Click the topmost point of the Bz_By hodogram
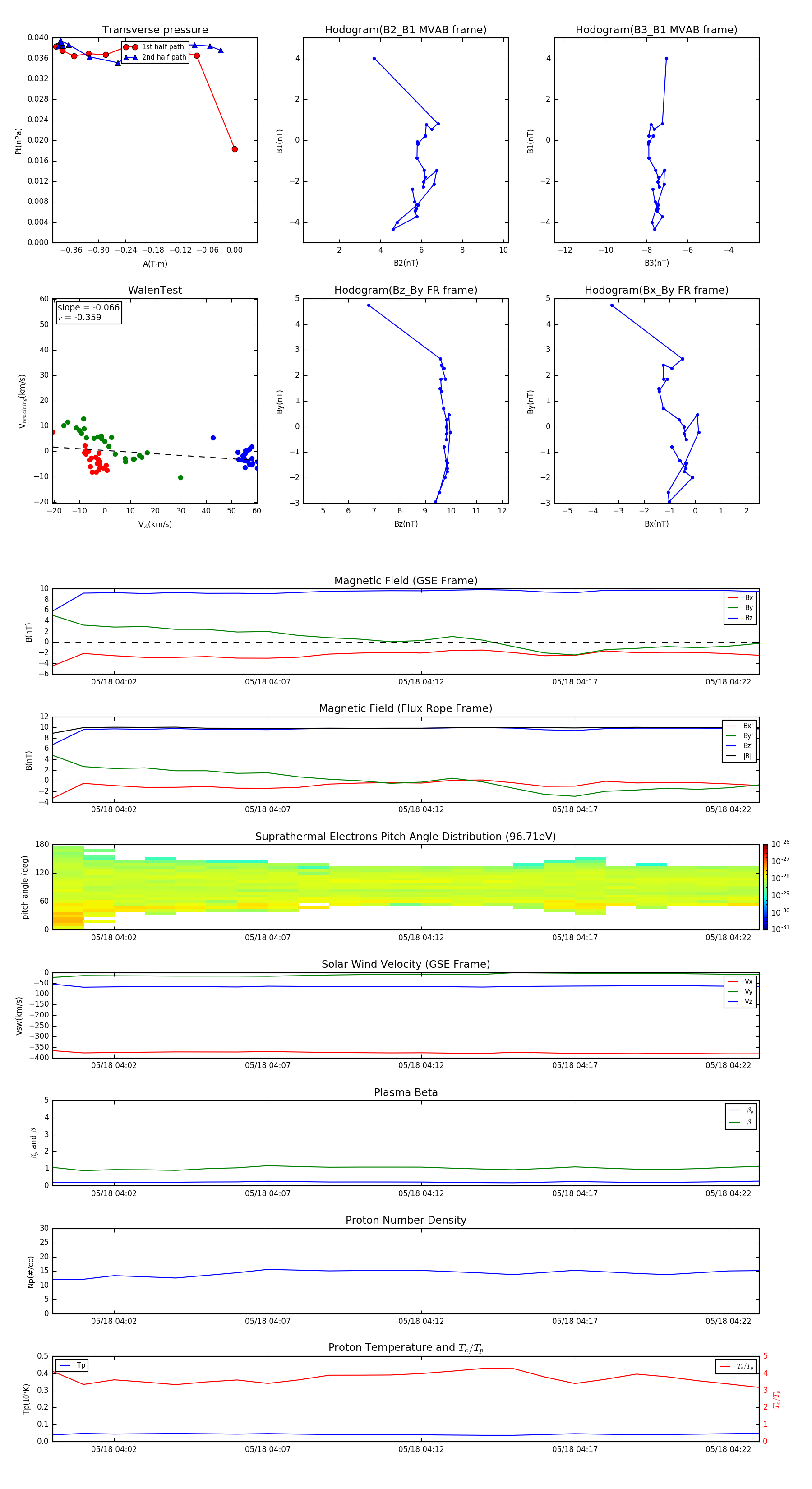The height and width of the screenshot is (1489, 812). point(369,305)
